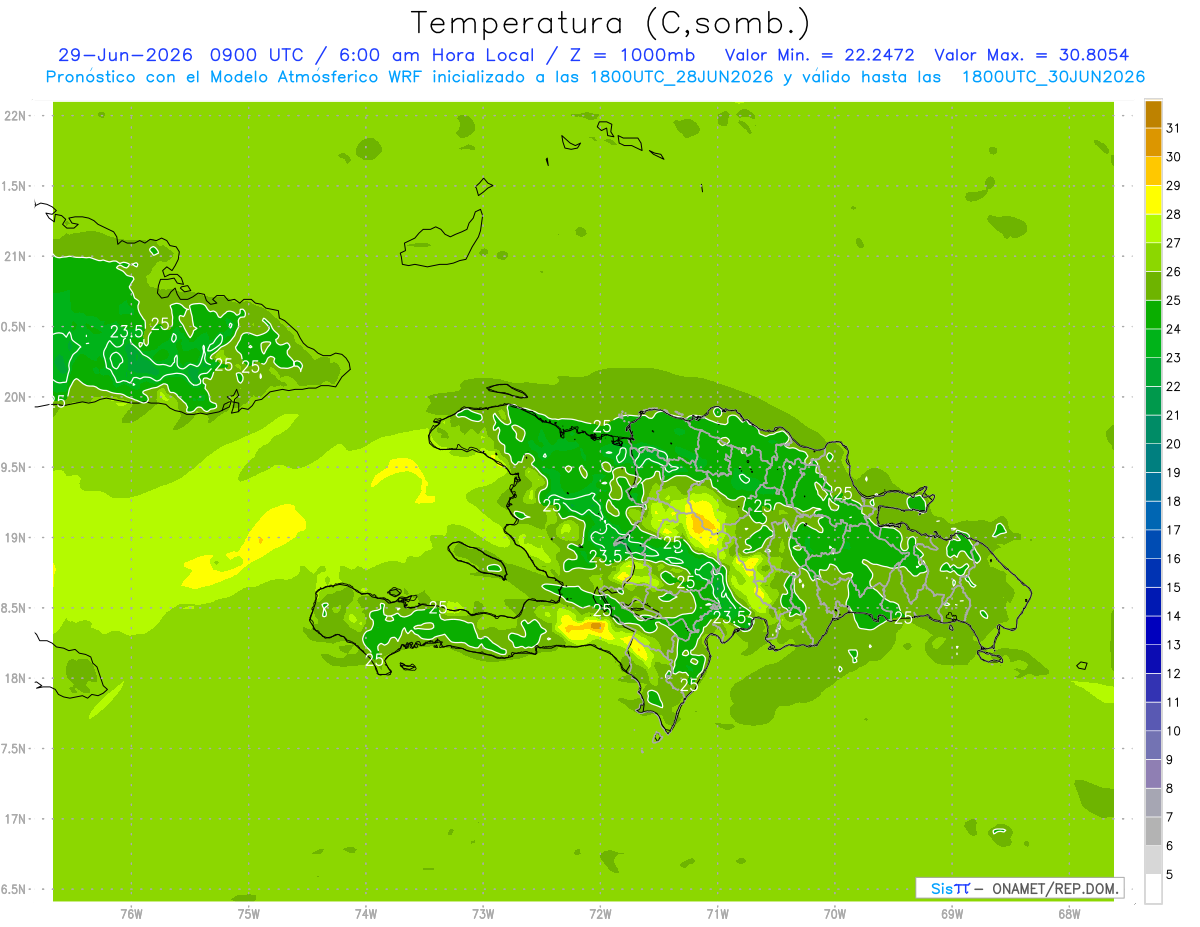The width and height of the screenshot is (1200, 927).
Task: Click the 70W longitude axis label
Action: click(835, 914)
